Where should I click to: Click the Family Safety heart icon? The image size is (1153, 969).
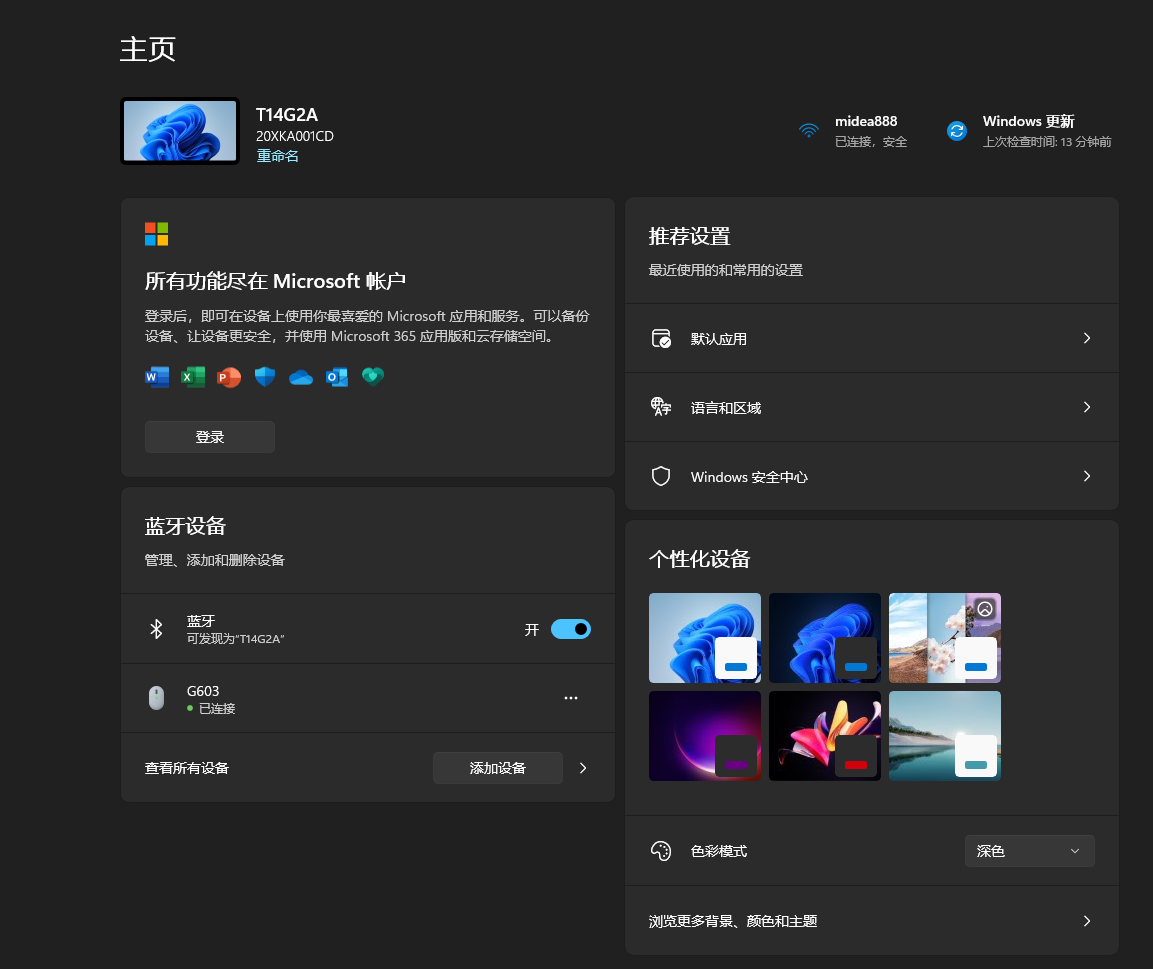[x=373, y=376]
